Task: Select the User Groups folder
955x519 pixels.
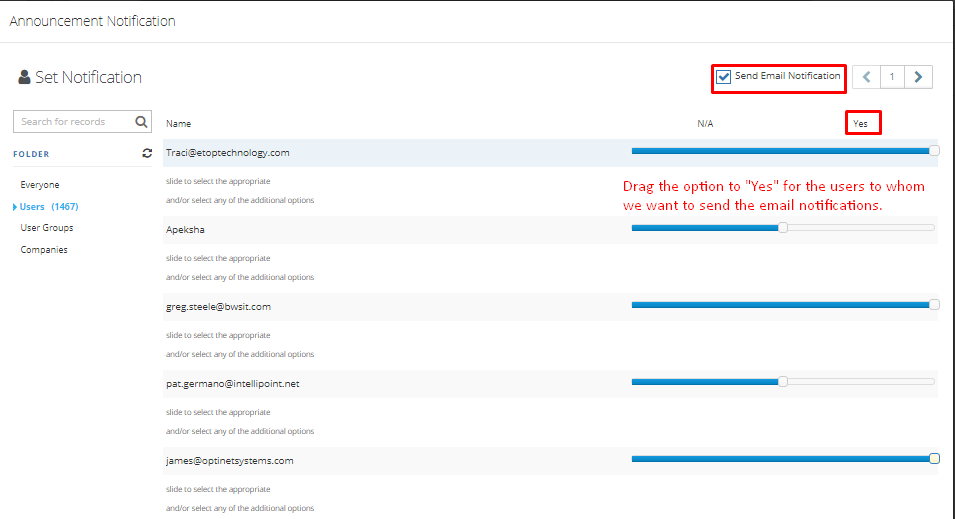Action: point(46,227)
